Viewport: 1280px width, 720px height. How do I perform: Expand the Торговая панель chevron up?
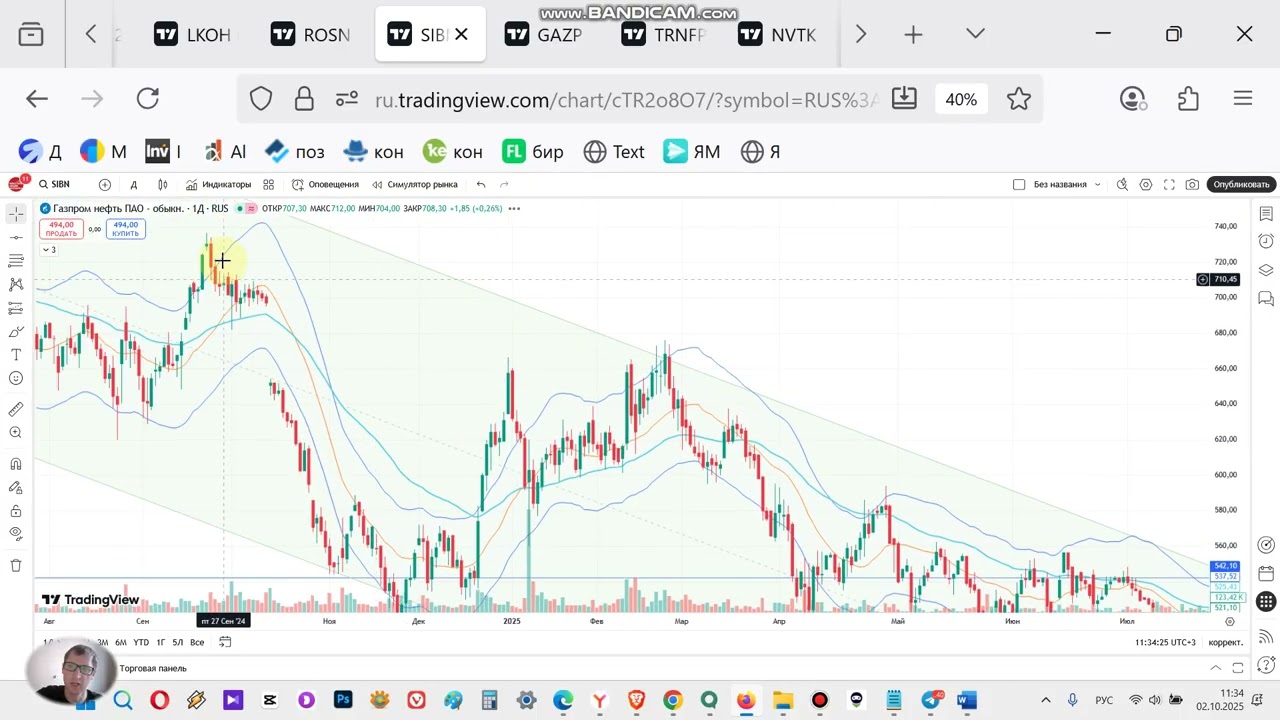1216,668
